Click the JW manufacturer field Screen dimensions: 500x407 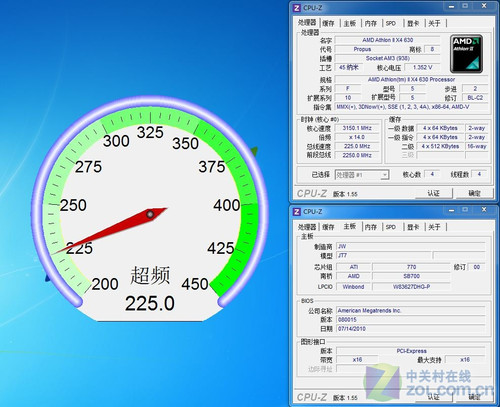coord(411,246)
